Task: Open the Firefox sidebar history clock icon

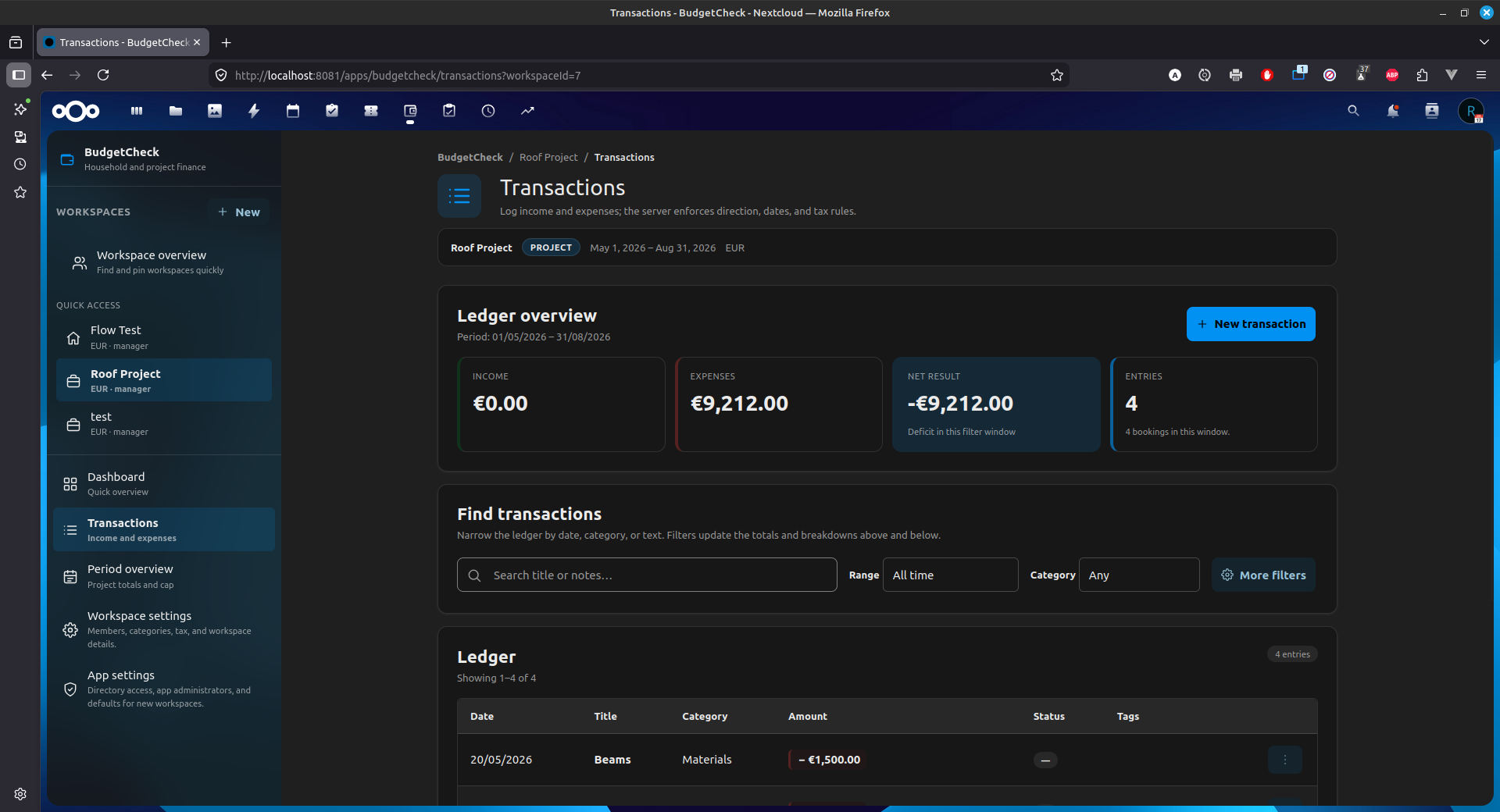Action: pyautogui.click(x=20, y=164)
